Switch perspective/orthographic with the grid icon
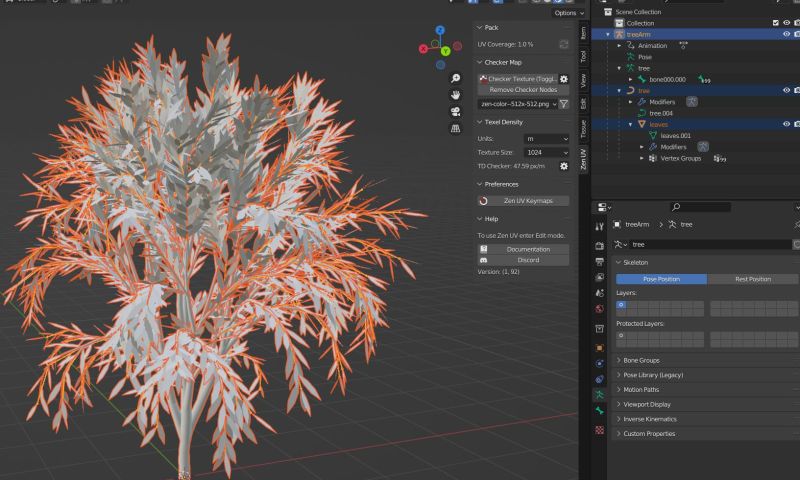This screenshot has height=480, width=800. click(455, 129)
